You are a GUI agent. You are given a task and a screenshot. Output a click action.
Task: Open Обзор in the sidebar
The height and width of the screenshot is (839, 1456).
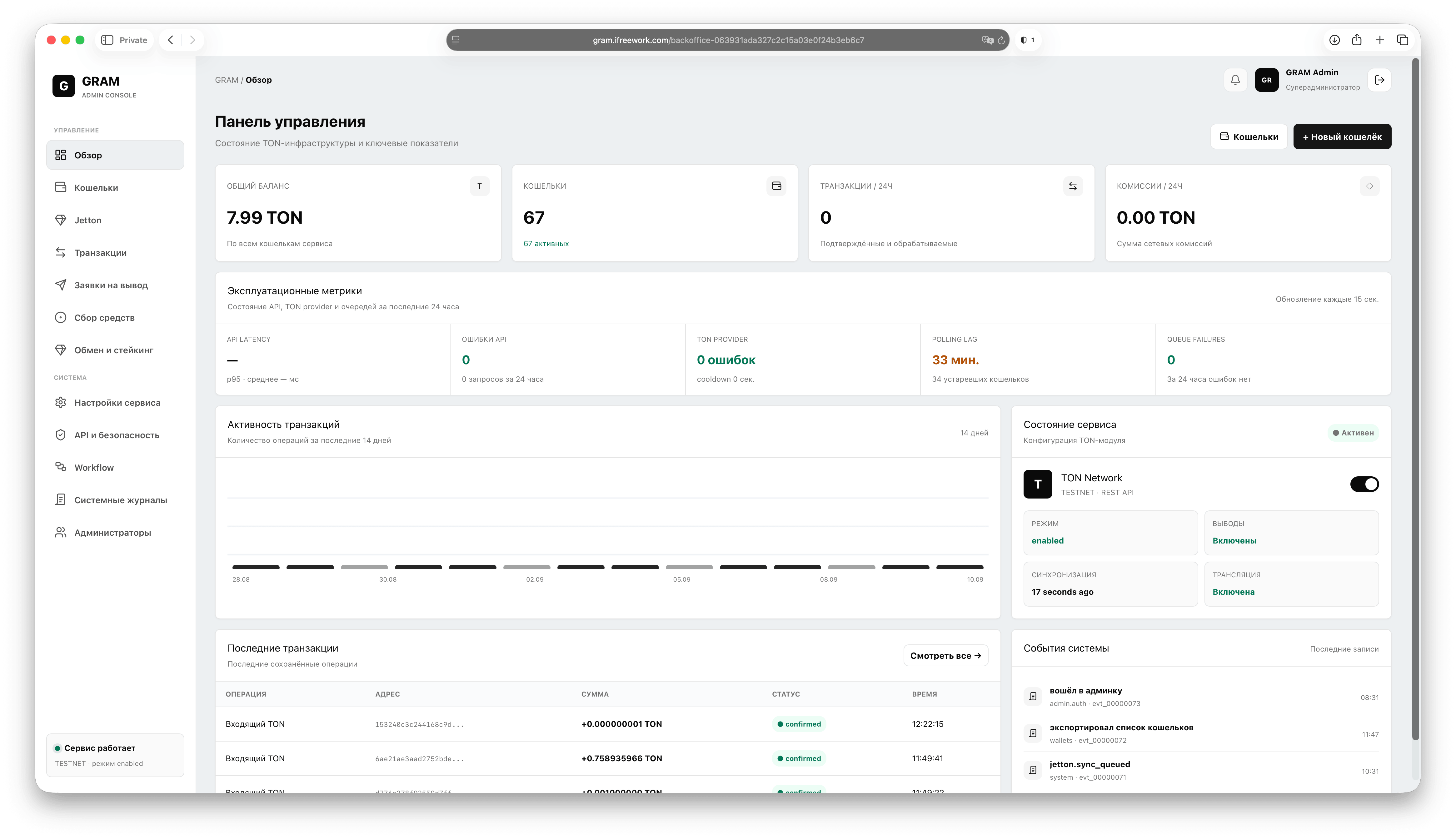[115, 155]
